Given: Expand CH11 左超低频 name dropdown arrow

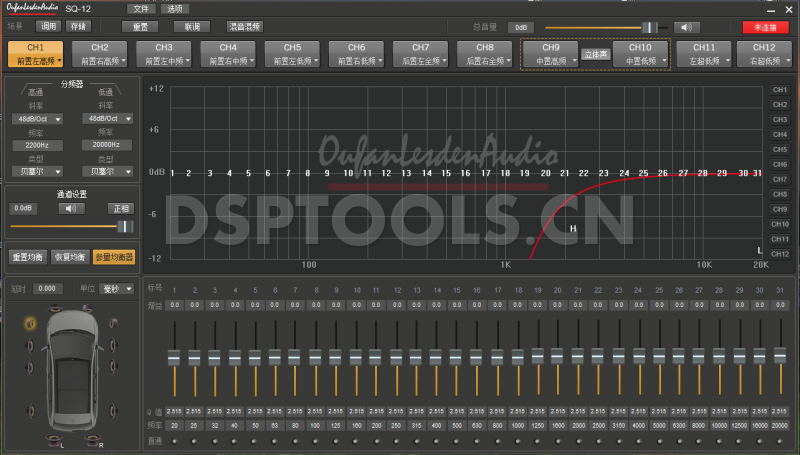Looking at the screenshot, I should [x=728, y=61].
